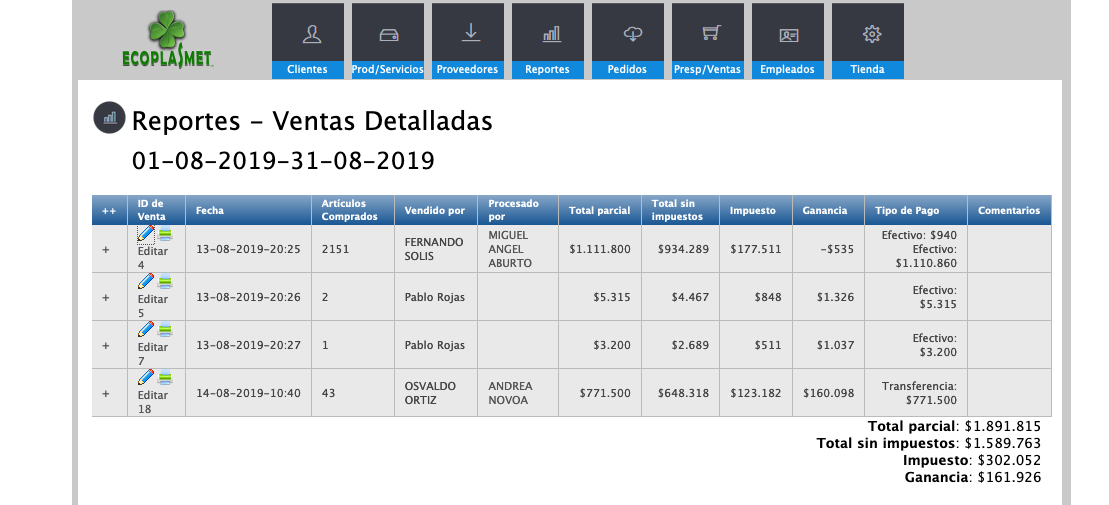Expand all rows with the ++ header
The height and width of the screenshot is (505, 1109).
click(108, 211)
